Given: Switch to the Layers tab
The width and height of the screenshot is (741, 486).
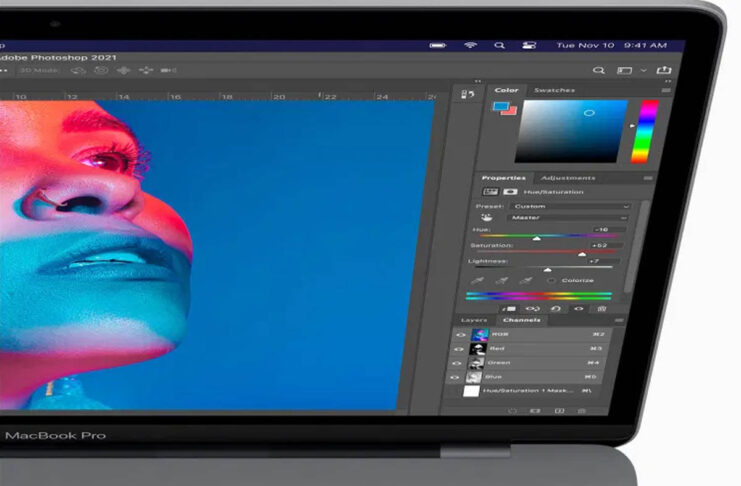Looking at the screenshot, I should point(474,320).
